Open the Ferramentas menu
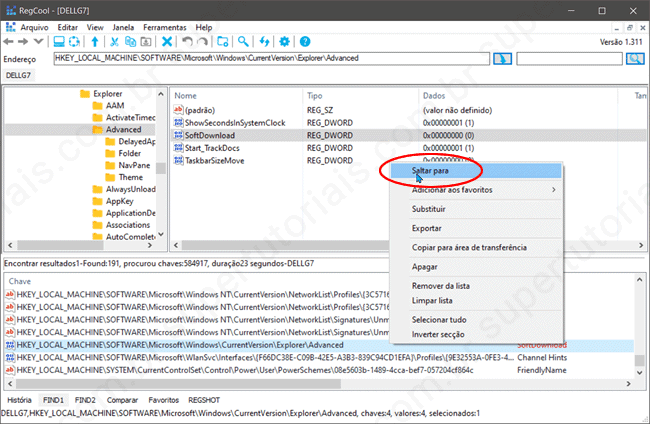This screenshot has width=650, height=424. (162, 27)
